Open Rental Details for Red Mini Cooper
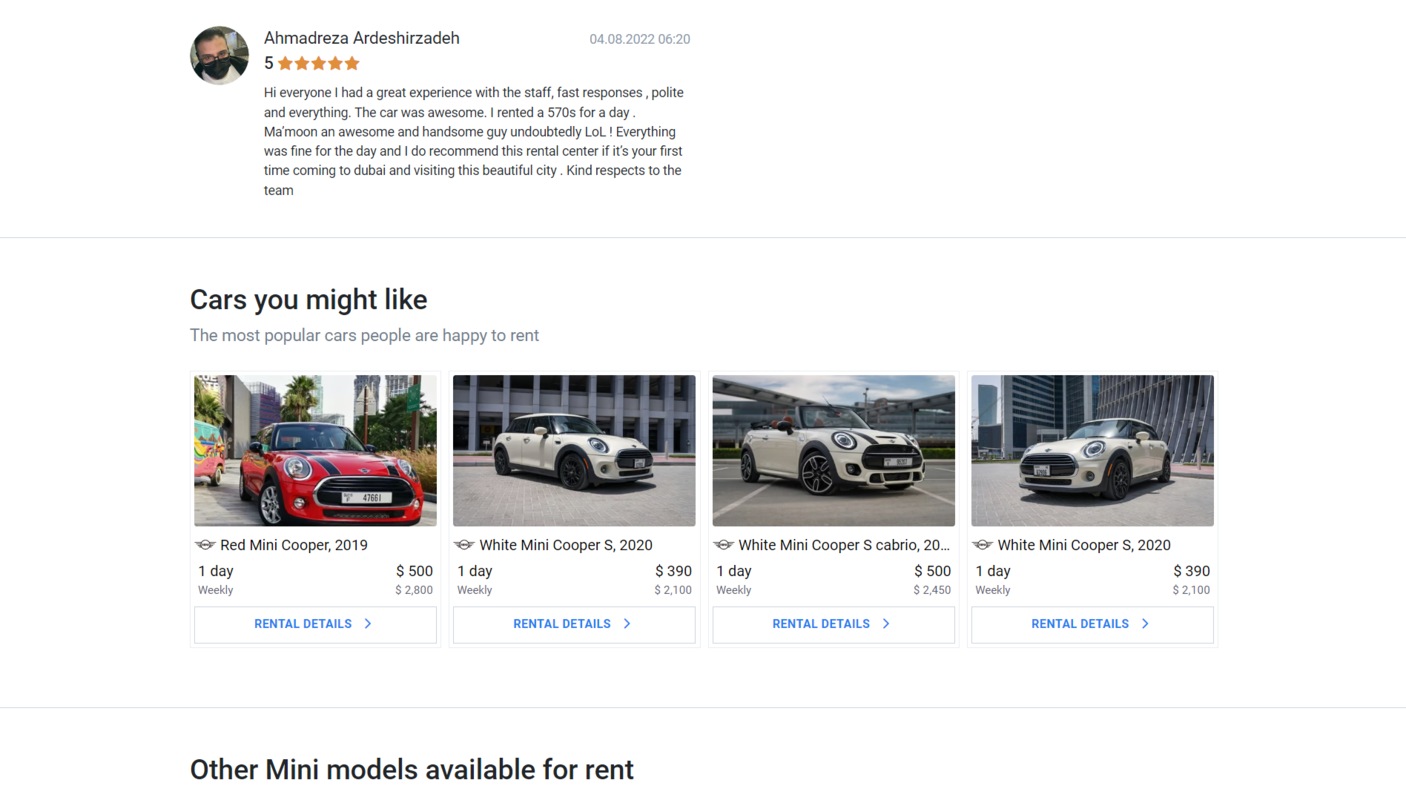 pos(315,624)
